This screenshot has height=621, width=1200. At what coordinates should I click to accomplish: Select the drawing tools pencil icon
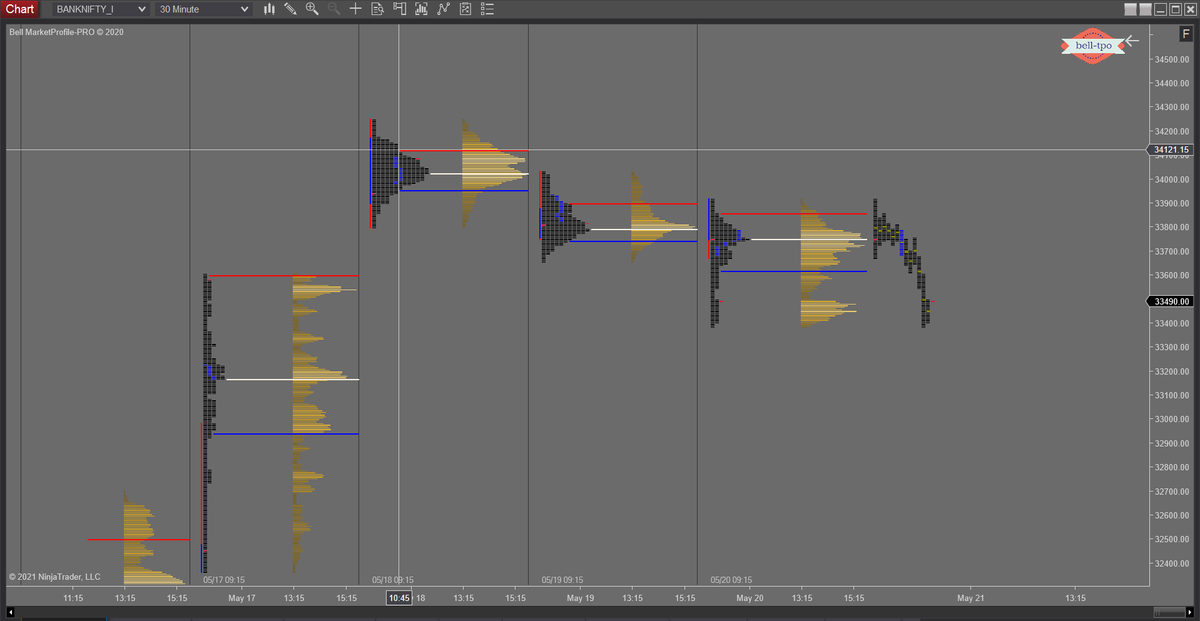[x=290, y=9]
